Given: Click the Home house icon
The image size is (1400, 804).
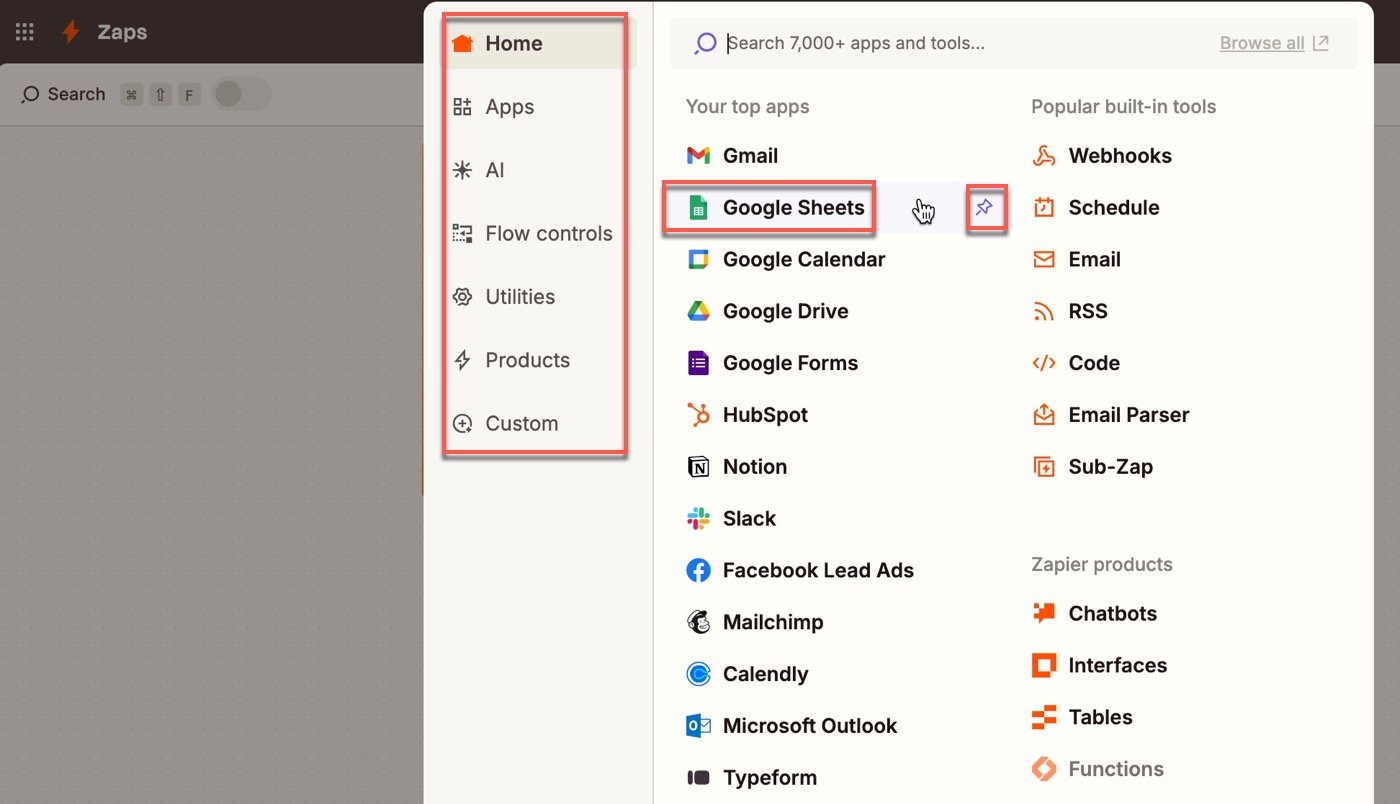Looking at the screenshot, I should click(x=462, y=43).
